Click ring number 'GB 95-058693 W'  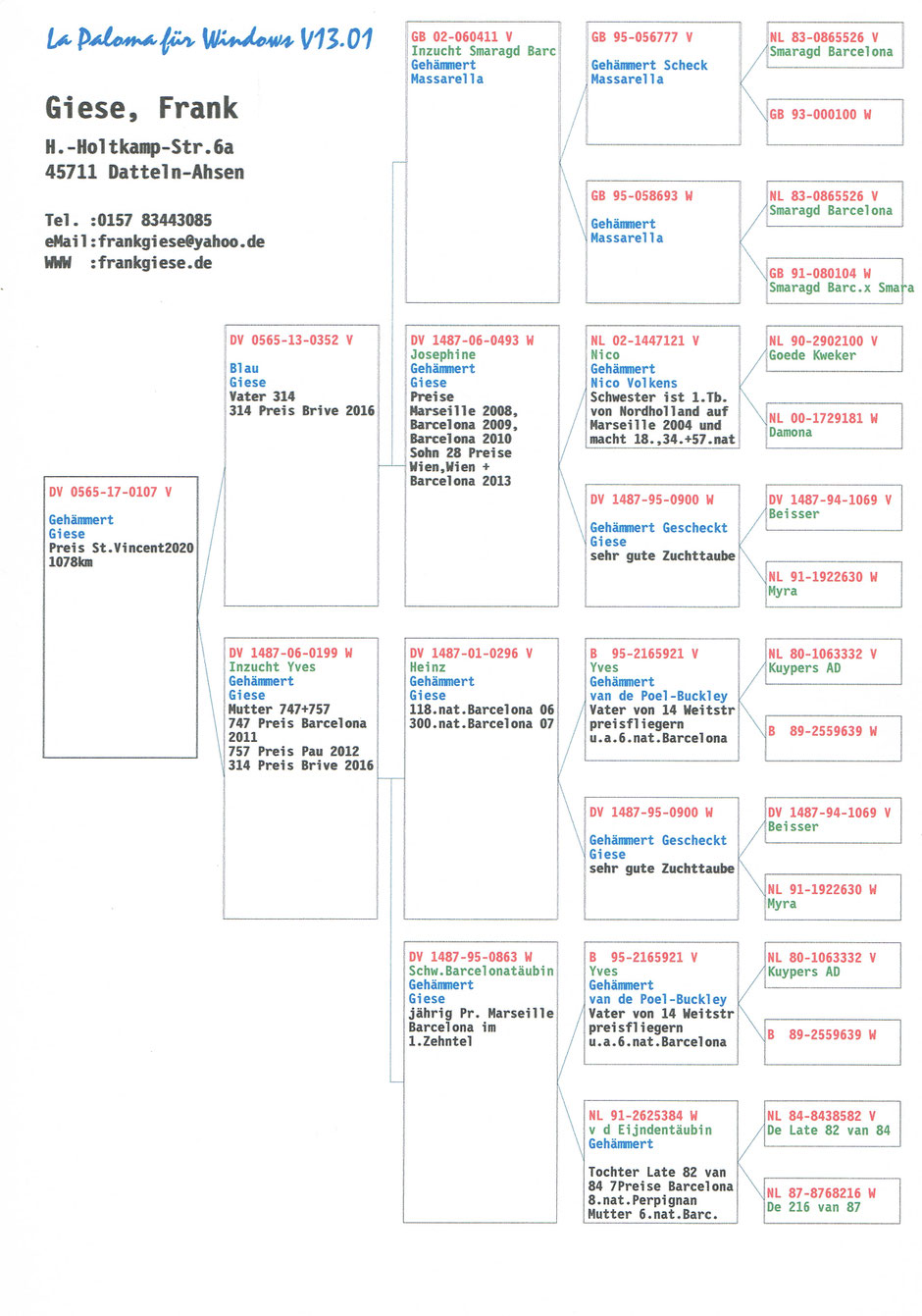click(641, 195)
